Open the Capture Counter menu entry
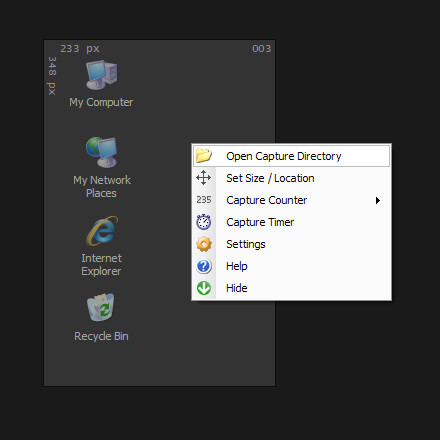440x440 pixels. coord(291,200)
